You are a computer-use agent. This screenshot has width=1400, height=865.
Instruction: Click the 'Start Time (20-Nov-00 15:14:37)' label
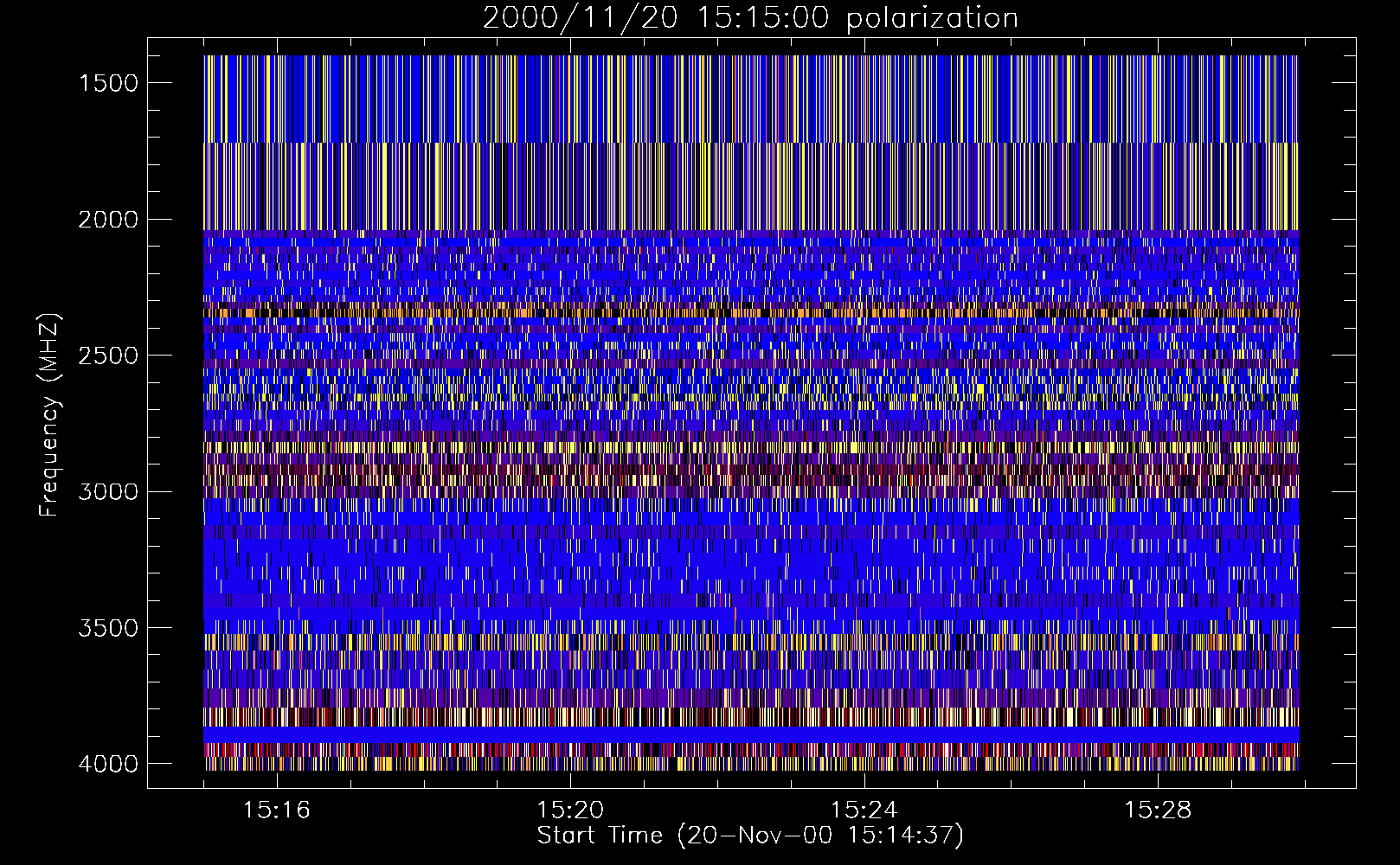750,836
